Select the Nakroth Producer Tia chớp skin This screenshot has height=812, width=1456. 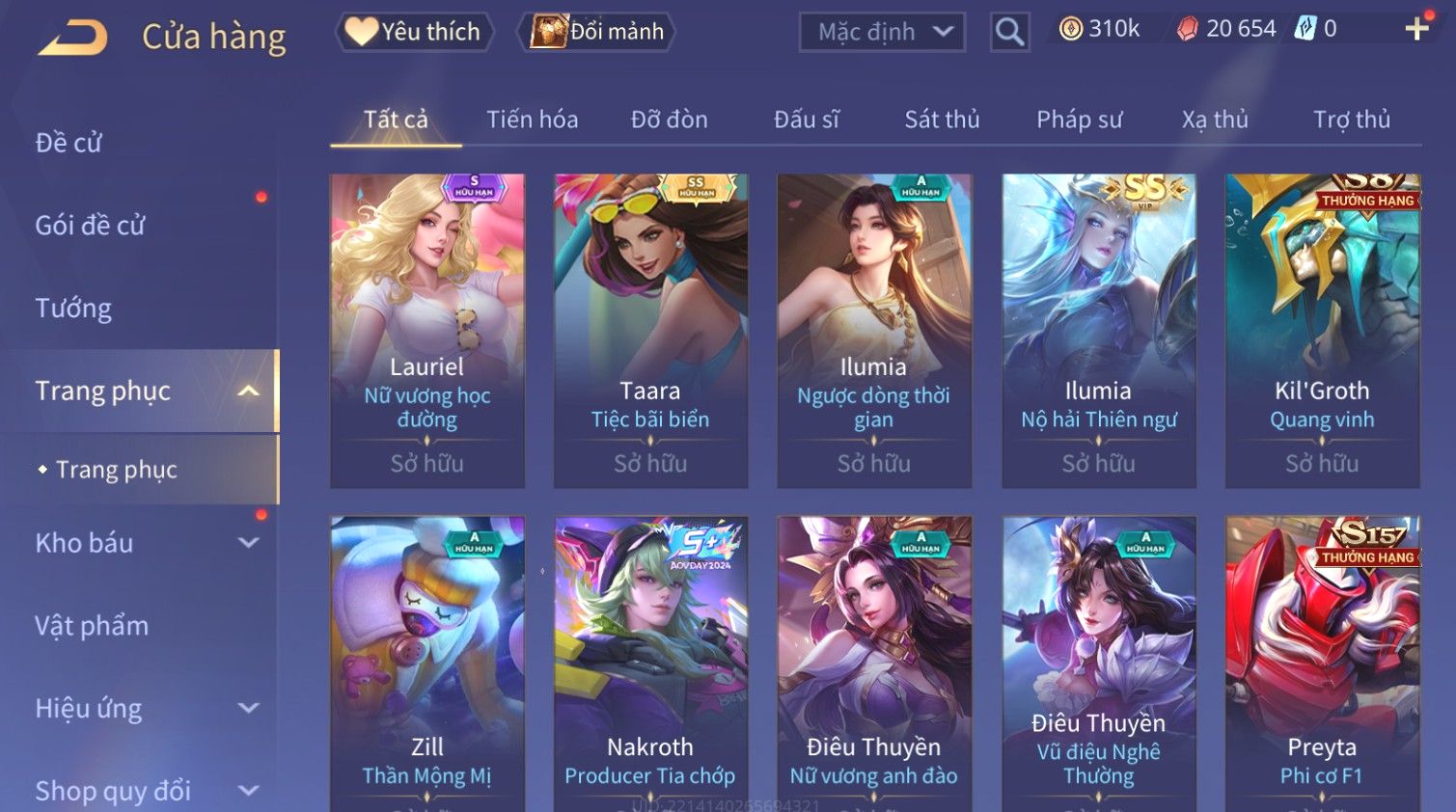click(650, 663)
